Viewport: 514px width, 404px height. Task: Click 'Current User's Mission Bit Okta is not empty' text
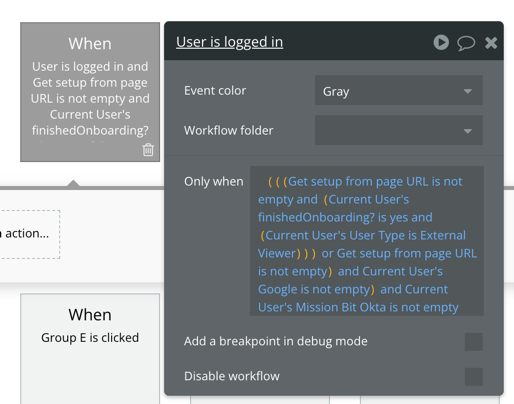[358, 298]
